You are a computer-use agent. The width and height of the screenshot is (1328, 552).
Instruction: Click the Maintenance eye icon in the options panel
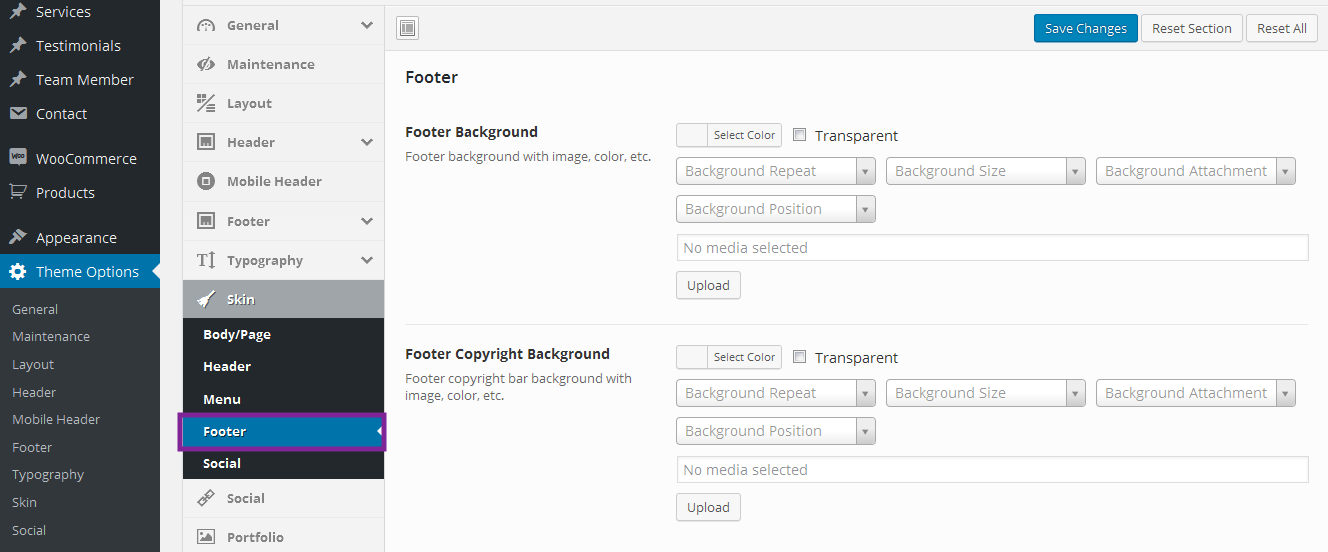206,64
